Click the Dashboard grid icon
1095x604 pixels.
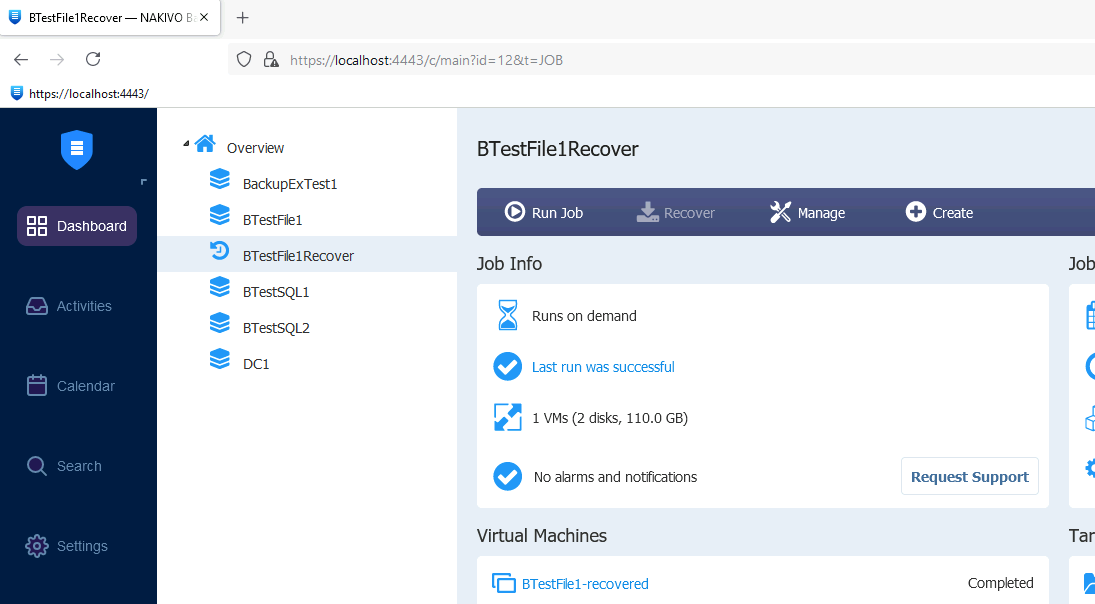point(37,226)
